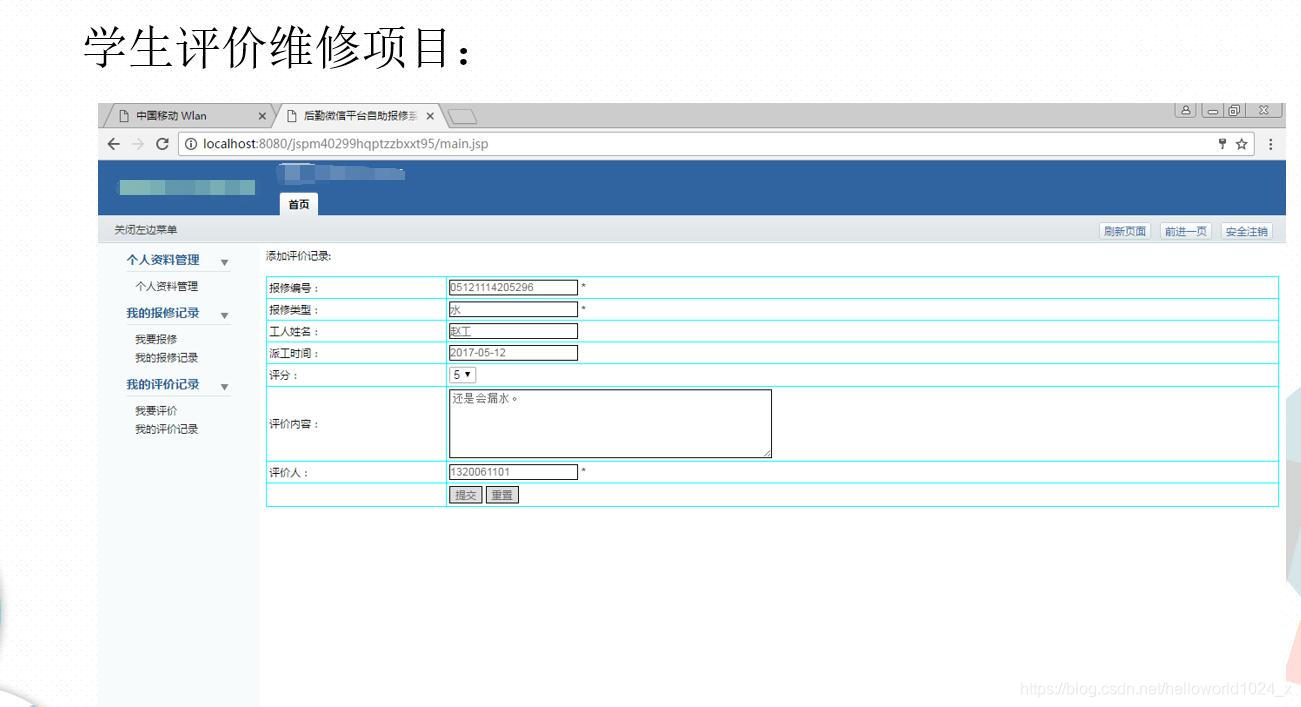Image resolution: width=1301 pixels, height=707 pixels.
Task: Click 我的评价记录 menu header
Action: (x=163, y=384)
